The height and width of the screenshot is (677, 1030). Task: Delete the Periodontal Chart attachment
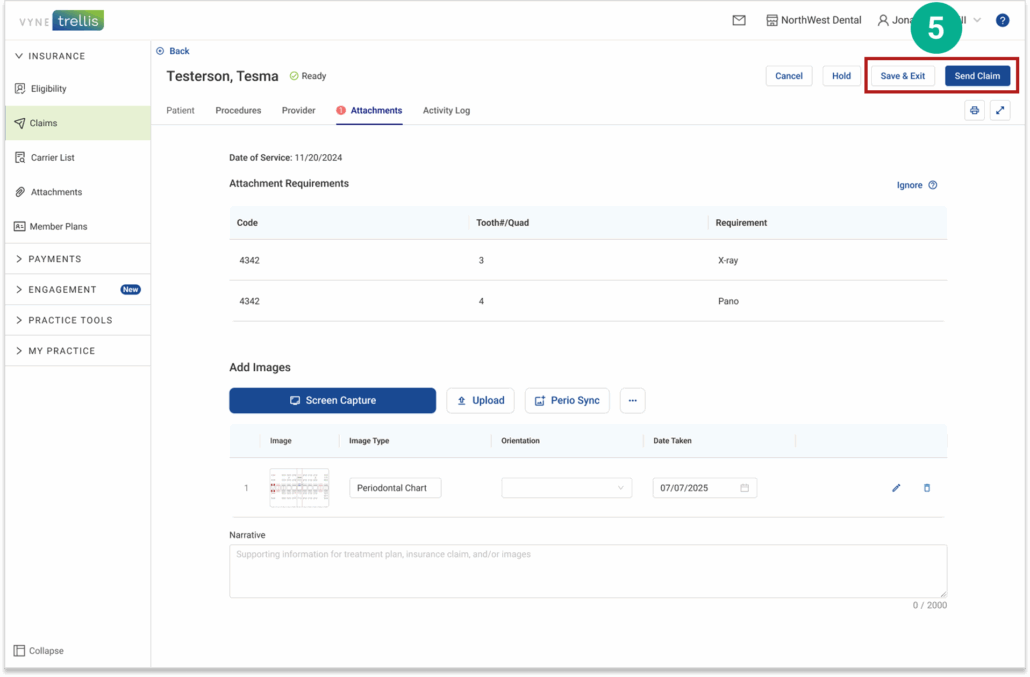click(927, 488)
